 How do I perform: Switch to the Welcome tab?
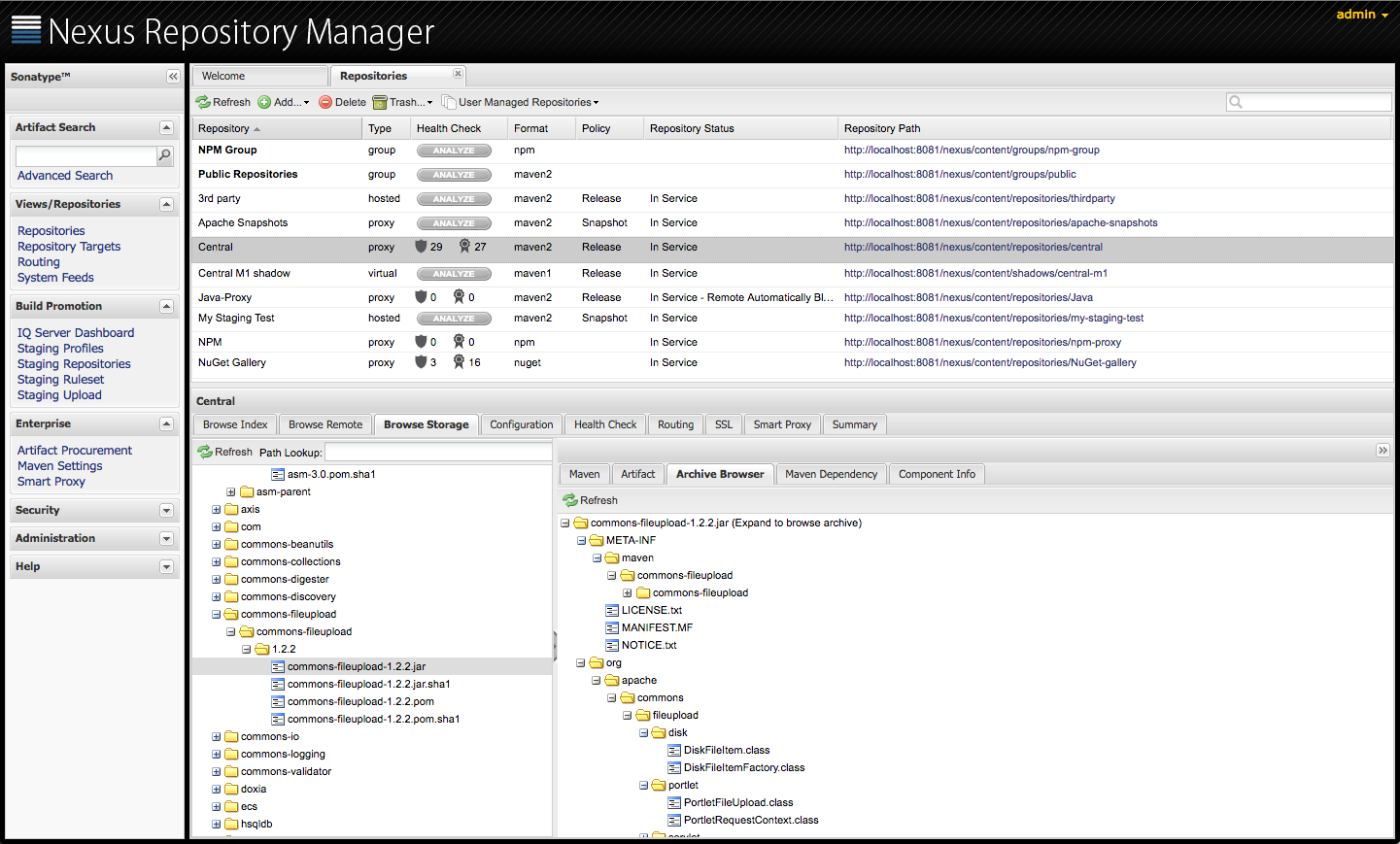[260, 76]
